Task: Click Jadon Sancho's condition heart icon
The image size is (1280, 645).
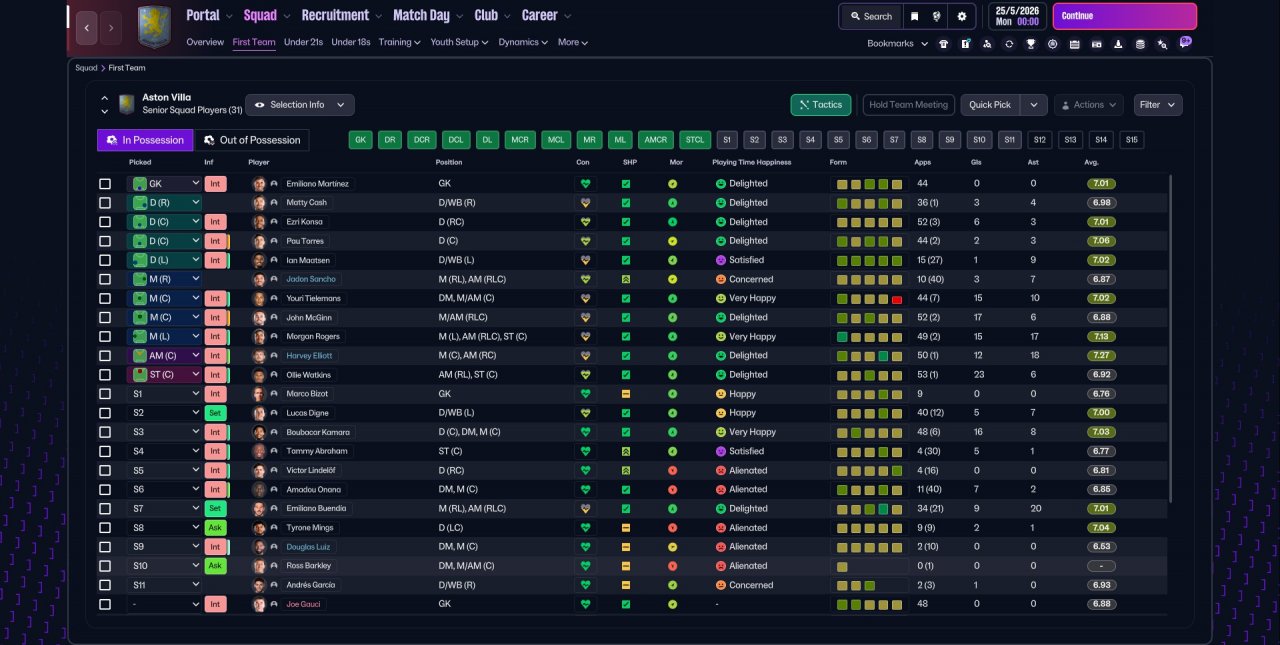Action: [585, 279]
